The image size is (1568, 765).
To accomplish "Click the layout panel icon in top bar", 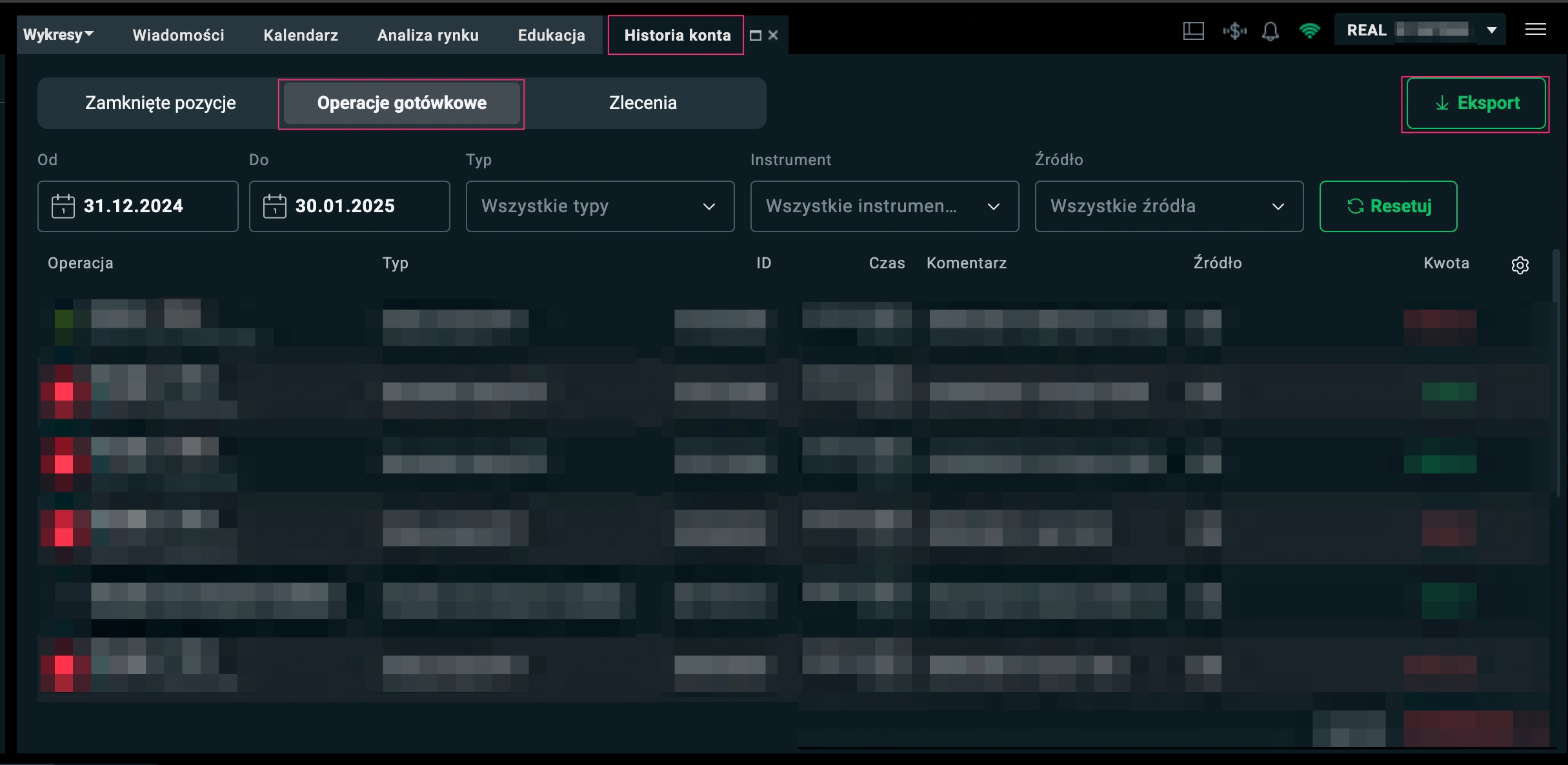I will point(1193,31).
